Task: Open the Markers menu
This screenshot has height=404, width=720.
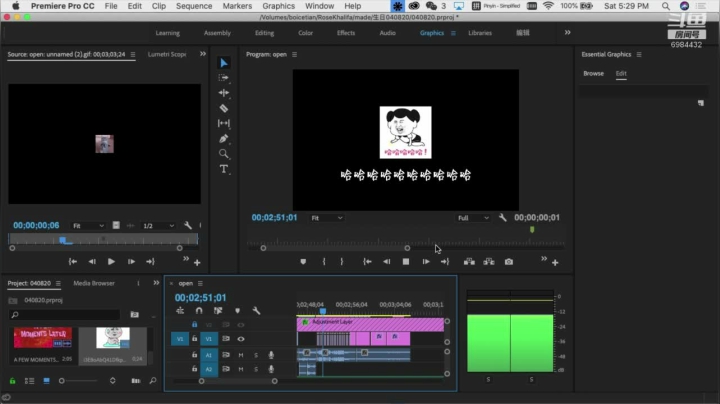Action: coord(237,6)
